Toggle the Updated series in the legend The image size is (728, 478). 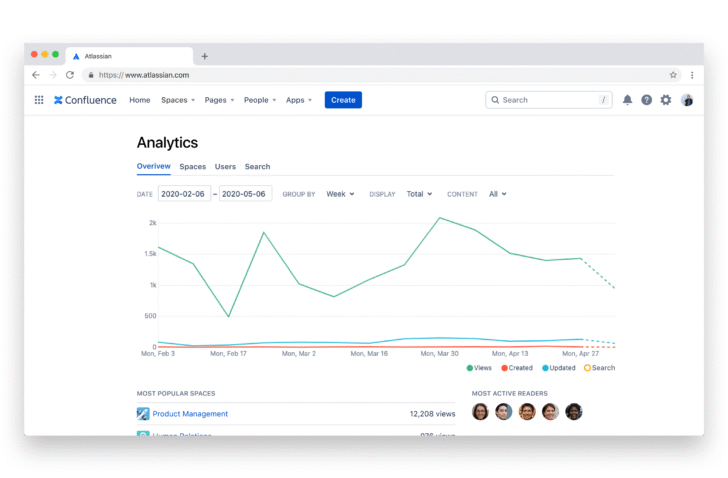(559, 368)
